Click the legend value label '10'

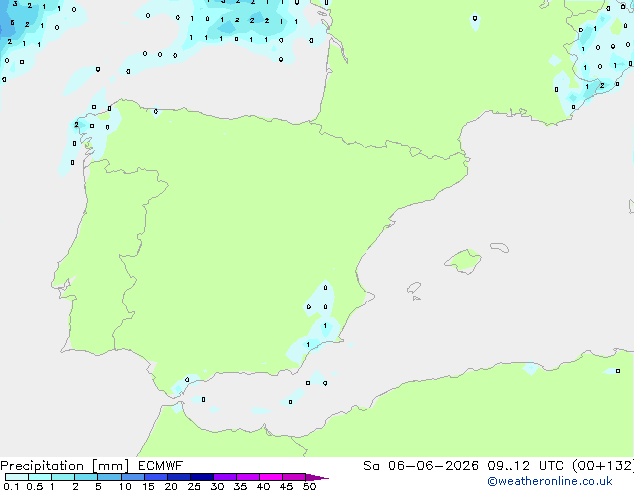125,486
